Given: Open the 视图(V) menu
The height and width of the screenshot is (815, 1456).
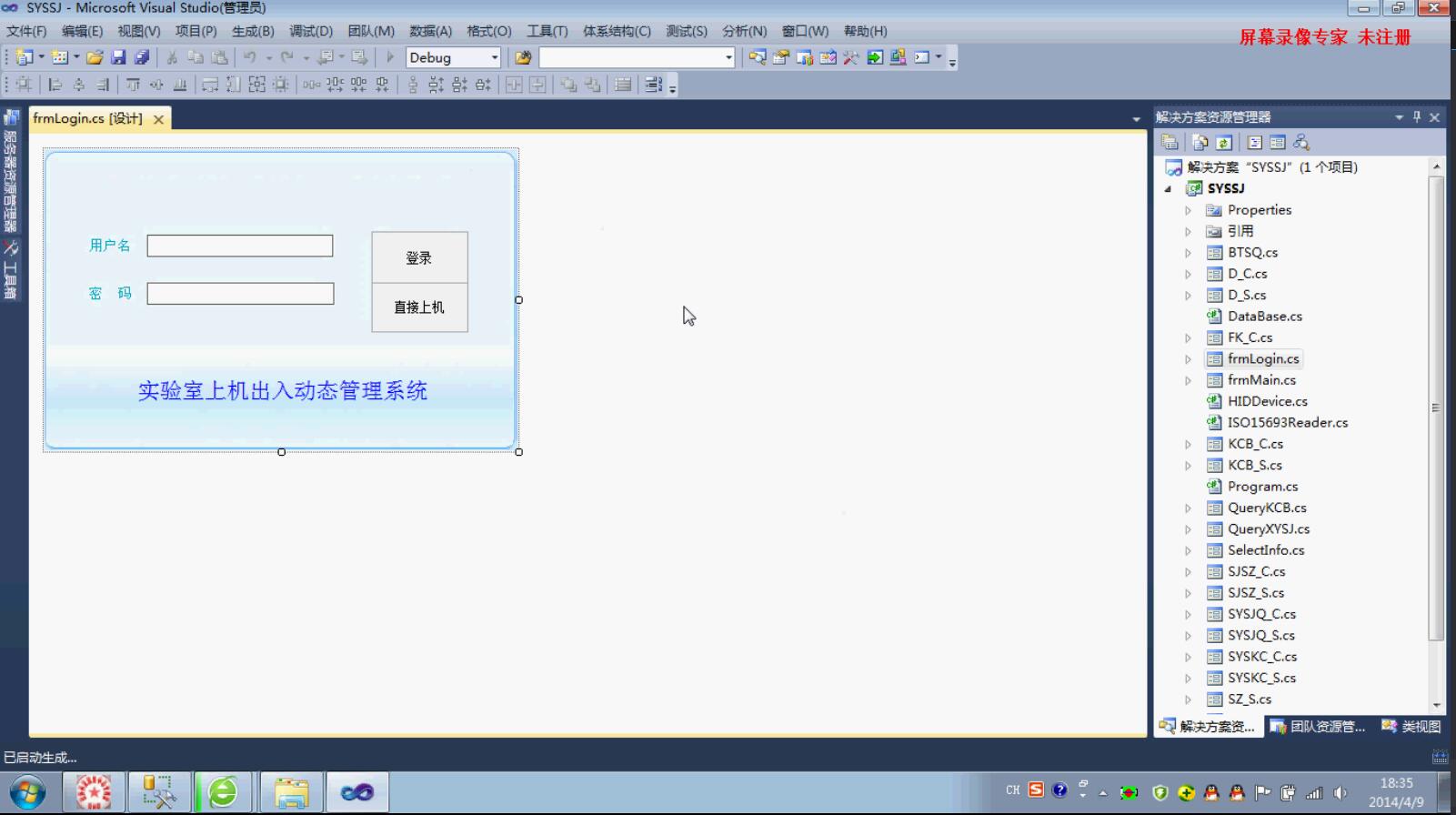Looking at the screenshot, I should coord(138,31).
